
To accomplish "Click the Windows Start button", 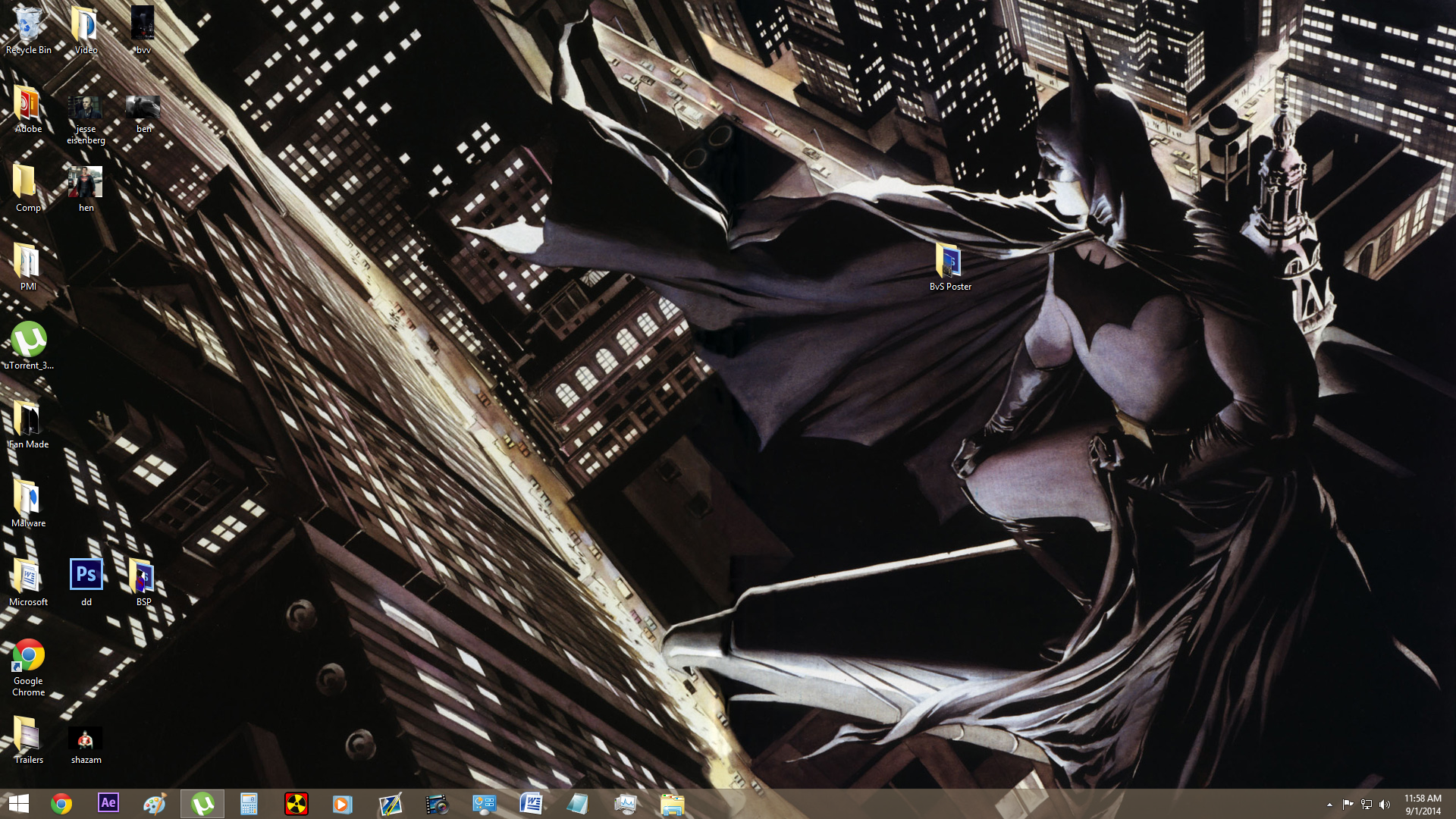I will click(18, 803).
